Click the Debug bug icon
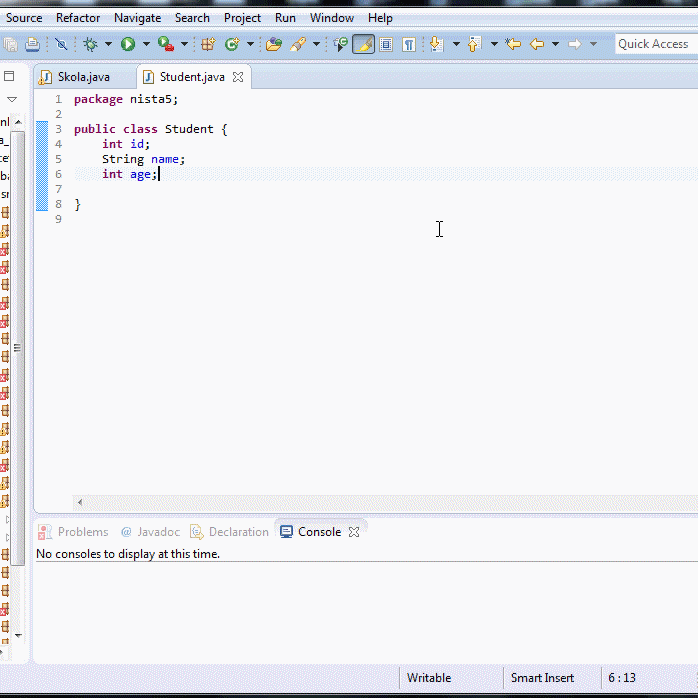698x698 pixels. click(91, 44)
